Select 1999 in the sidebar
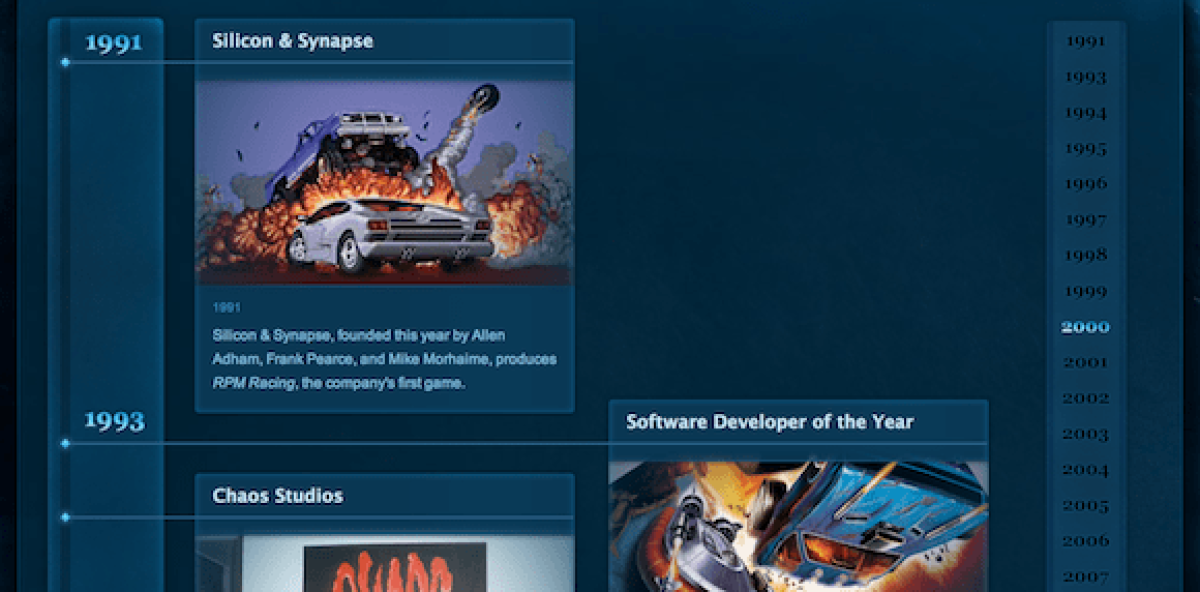This screenshot has height=592, width=1200. click(1085, 292)
